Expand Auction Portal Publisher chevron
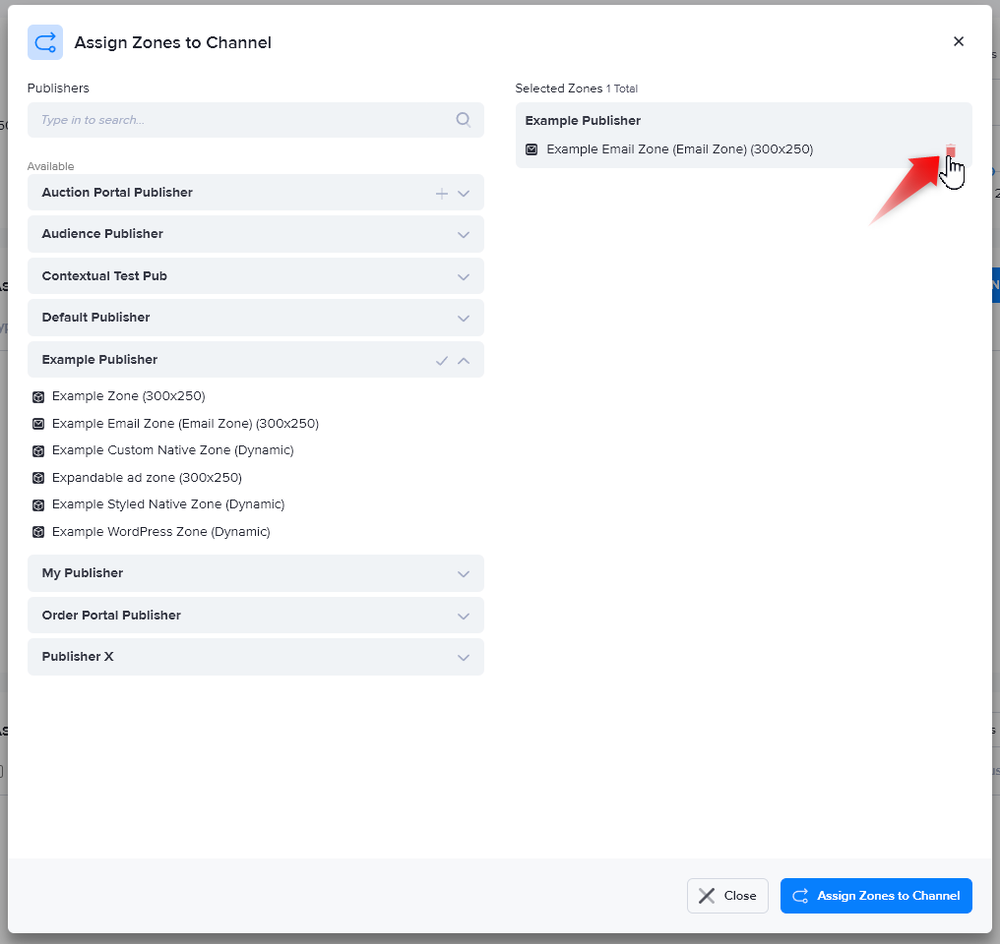1000x944 pixels. (464, 193)
